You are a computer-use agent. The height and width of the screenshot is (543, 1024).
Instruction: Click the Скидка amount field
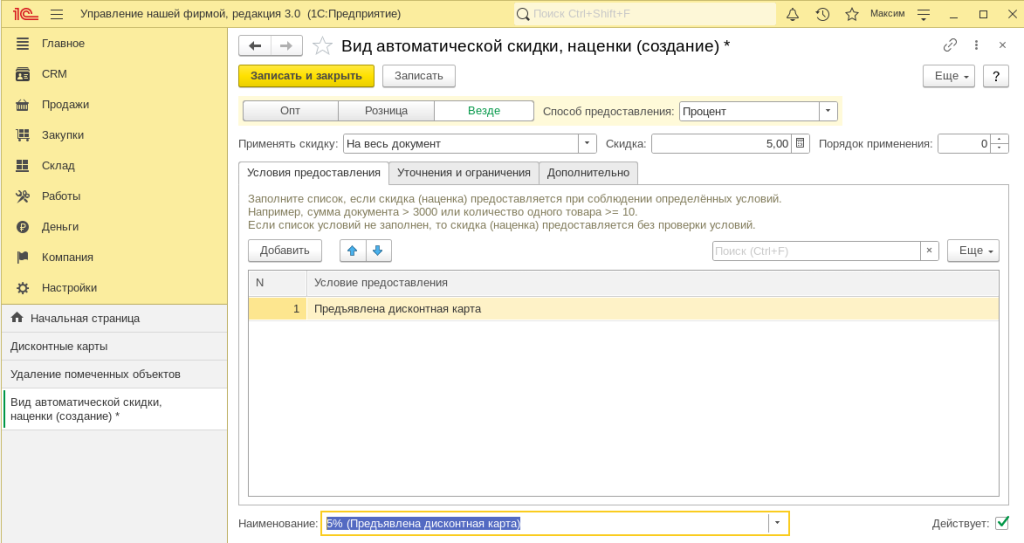(x=722, y=144)
